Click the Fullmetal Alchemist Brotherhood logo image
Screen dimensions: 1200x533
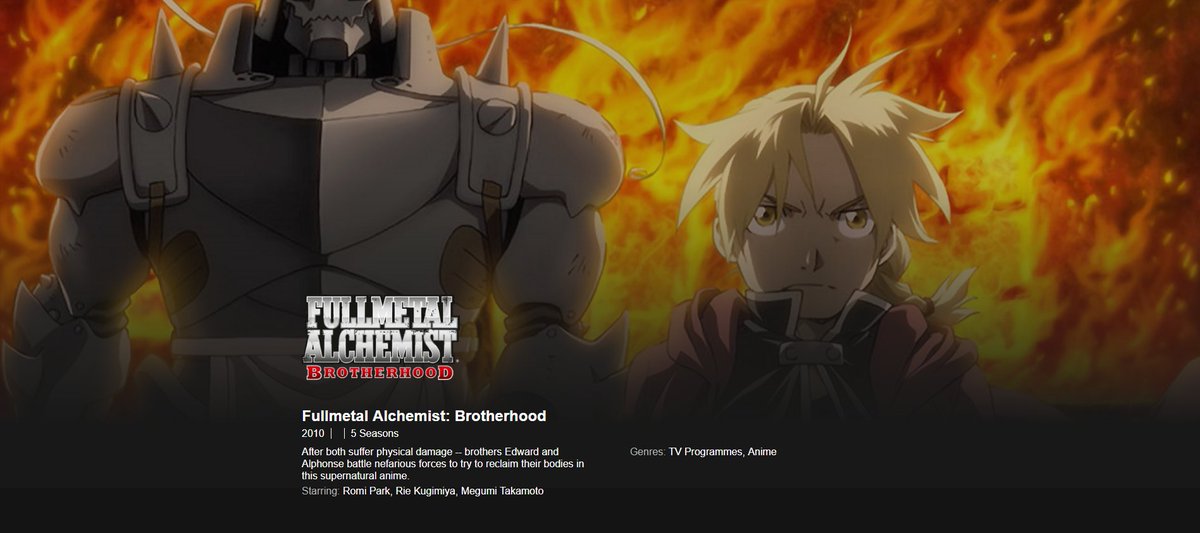pos(381,337)
